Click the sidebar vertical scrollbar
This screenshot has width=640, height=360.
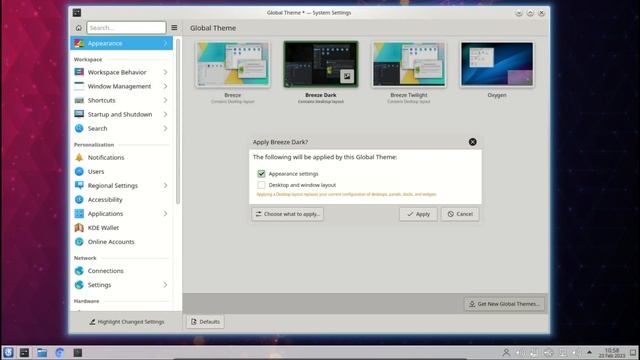tap(178, 122)
